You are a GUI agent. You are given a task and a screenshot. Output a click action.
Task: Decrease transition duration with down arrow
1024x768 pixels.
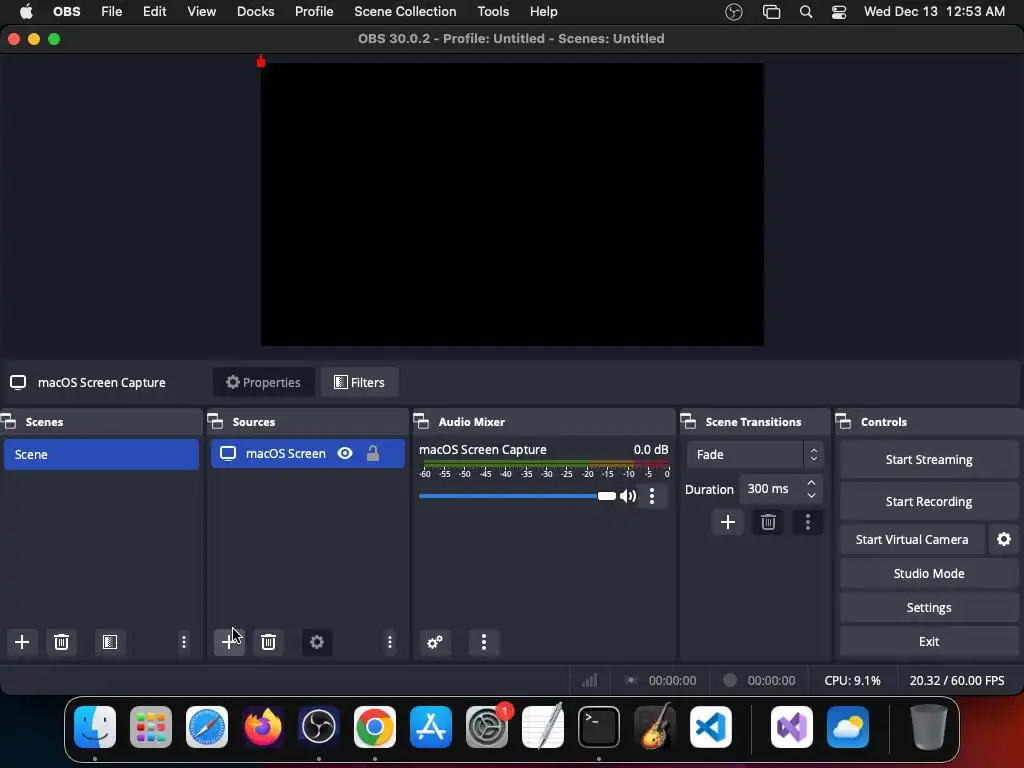point(811,495)
